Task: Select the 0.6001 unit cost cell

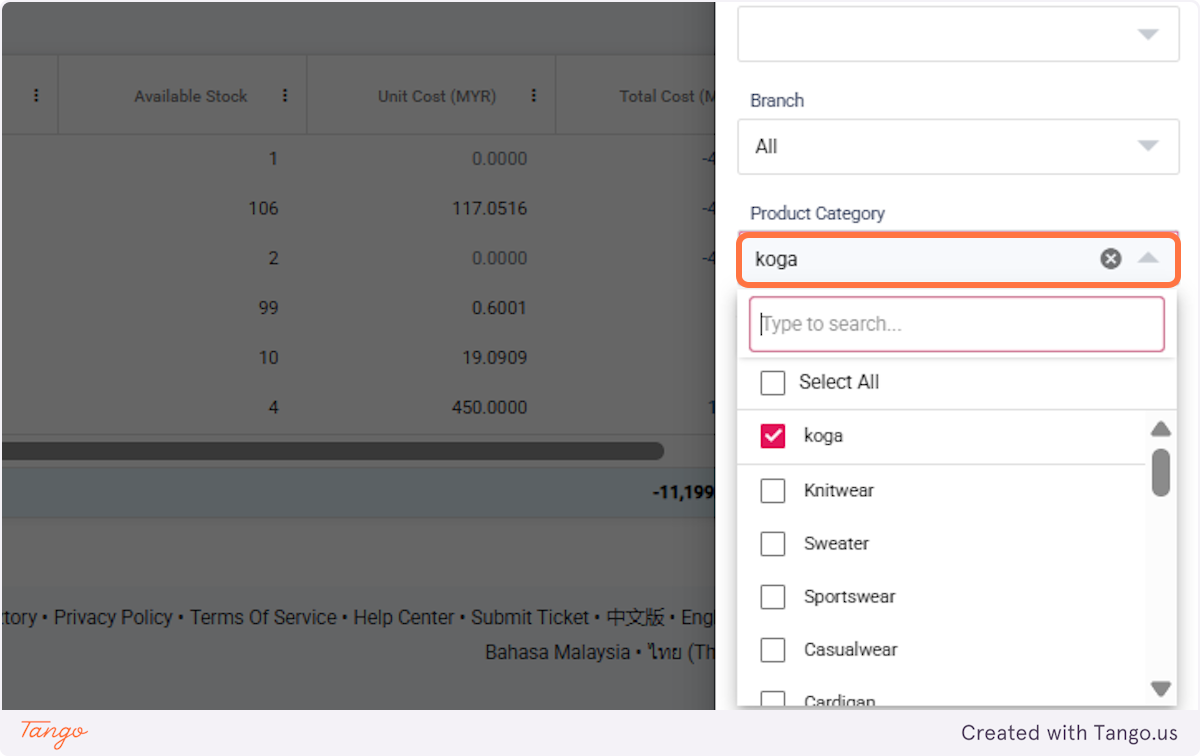Action: [x=499, y=308]
